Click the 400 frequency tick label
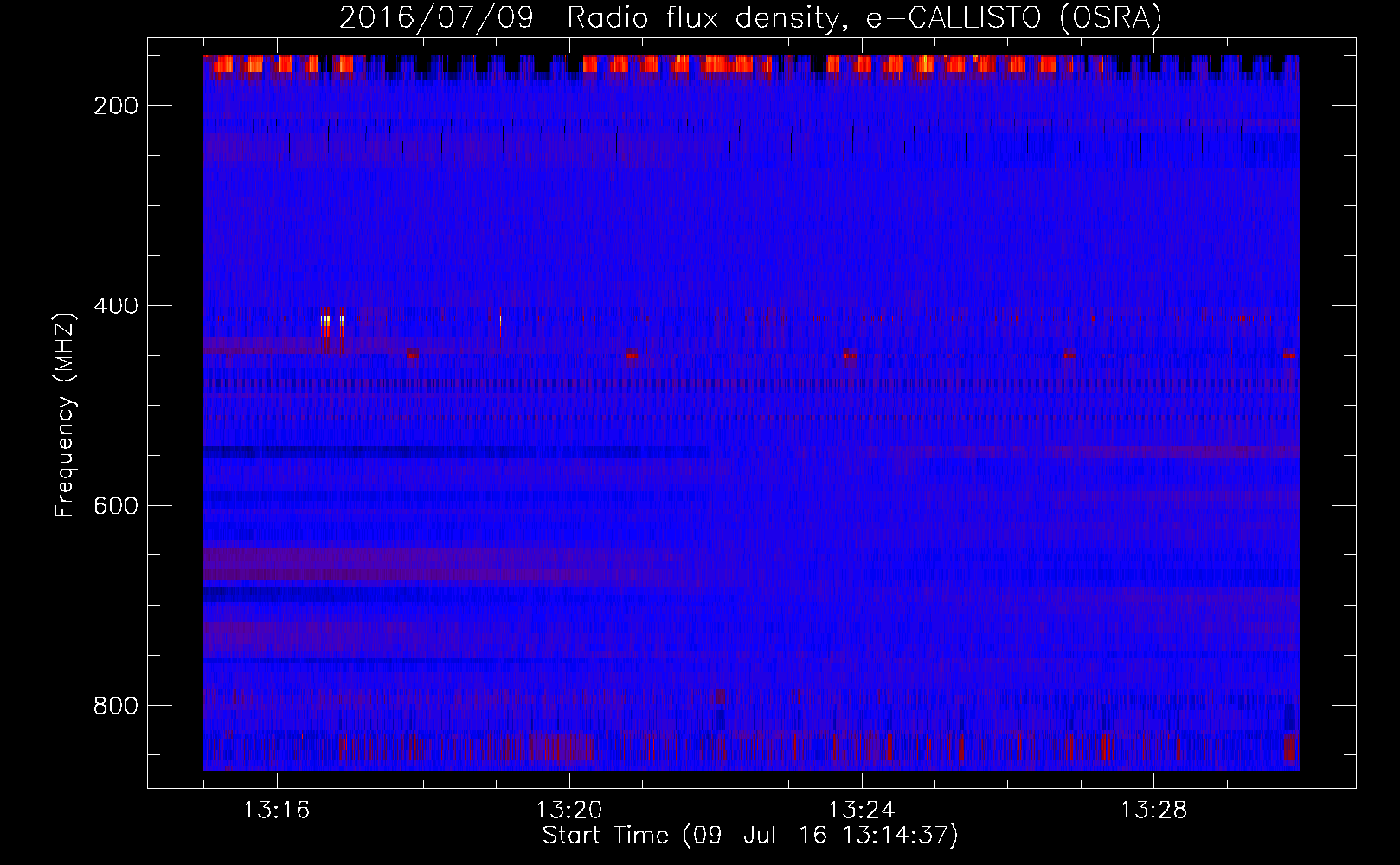This screenshot has height=865, width=1400. point(116,306)
